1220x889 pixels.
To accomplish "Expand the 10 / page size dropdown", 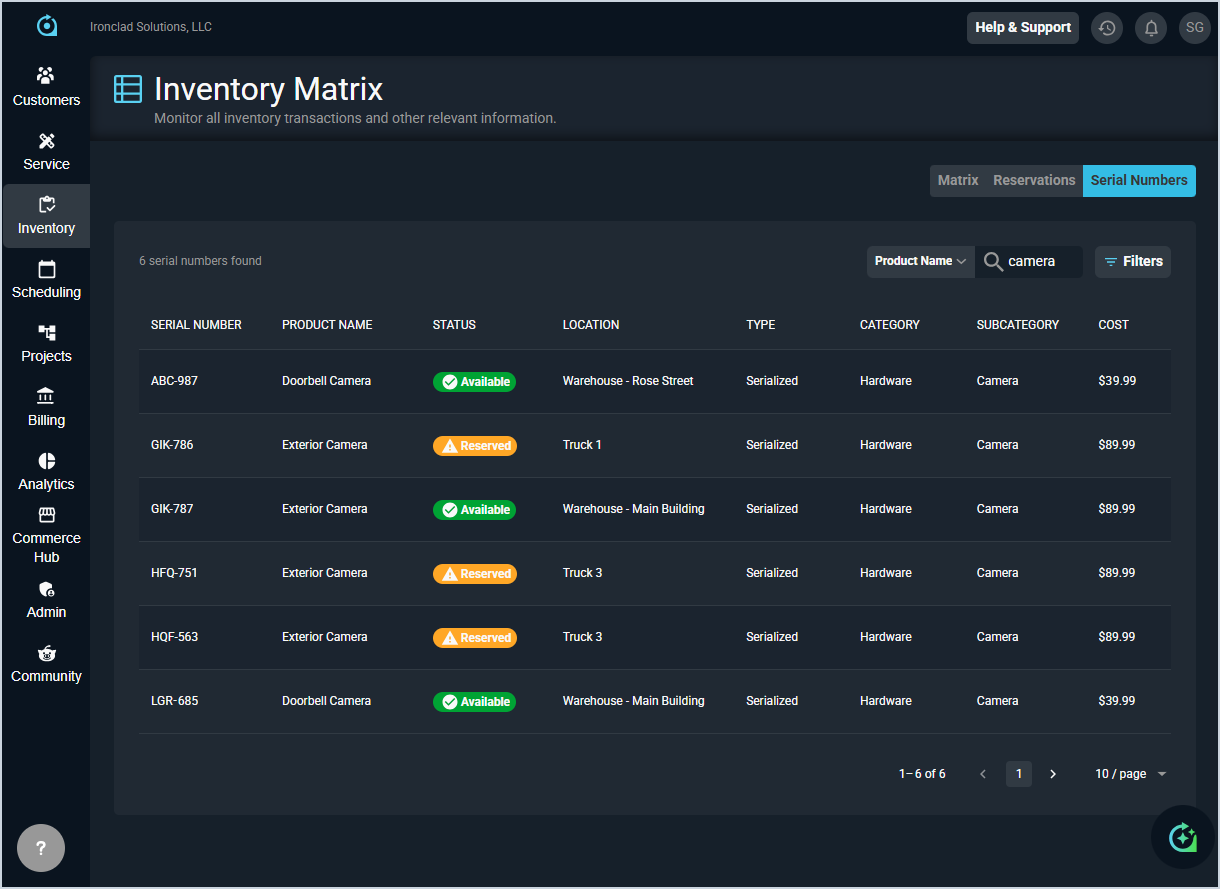I will click(1131, 774).
